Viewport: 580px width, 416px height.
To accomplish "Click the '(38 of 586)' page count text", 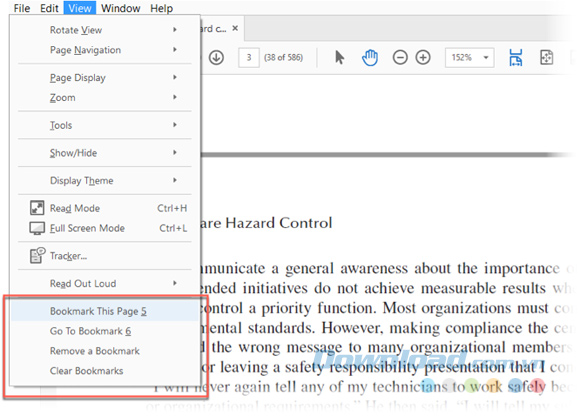I will pyautogui.click(x=283, y=58).
